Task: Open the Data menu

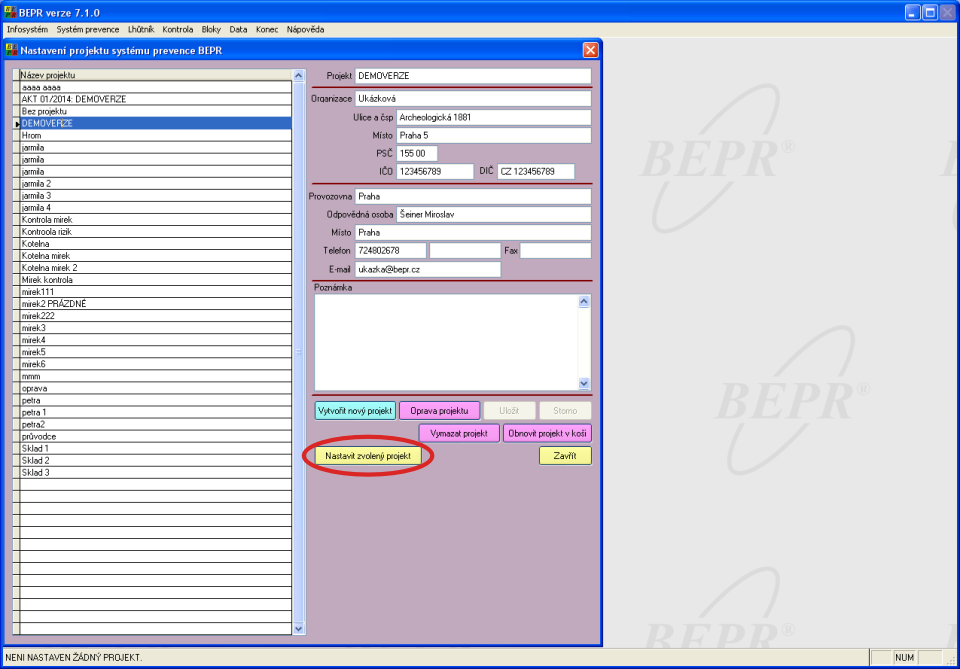Action: point(238,29)
